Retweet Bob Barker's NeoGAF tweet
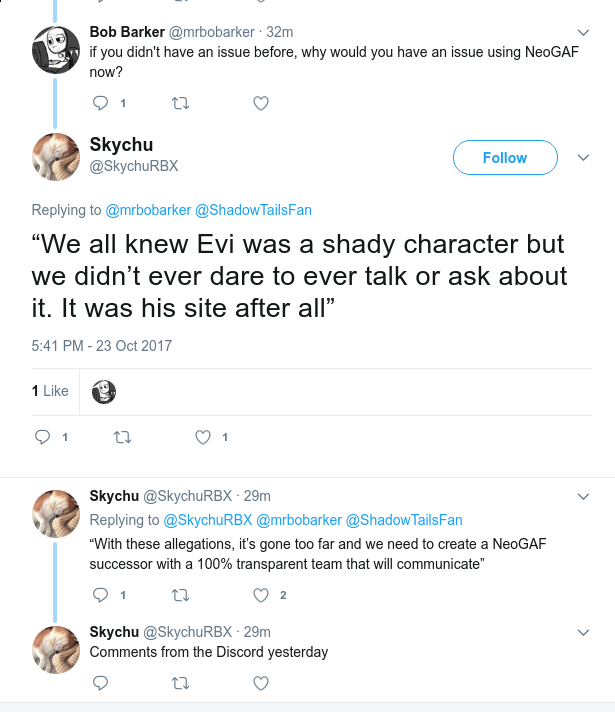The width and height of the screenshot is (615, 712). [x=180, y=104]
